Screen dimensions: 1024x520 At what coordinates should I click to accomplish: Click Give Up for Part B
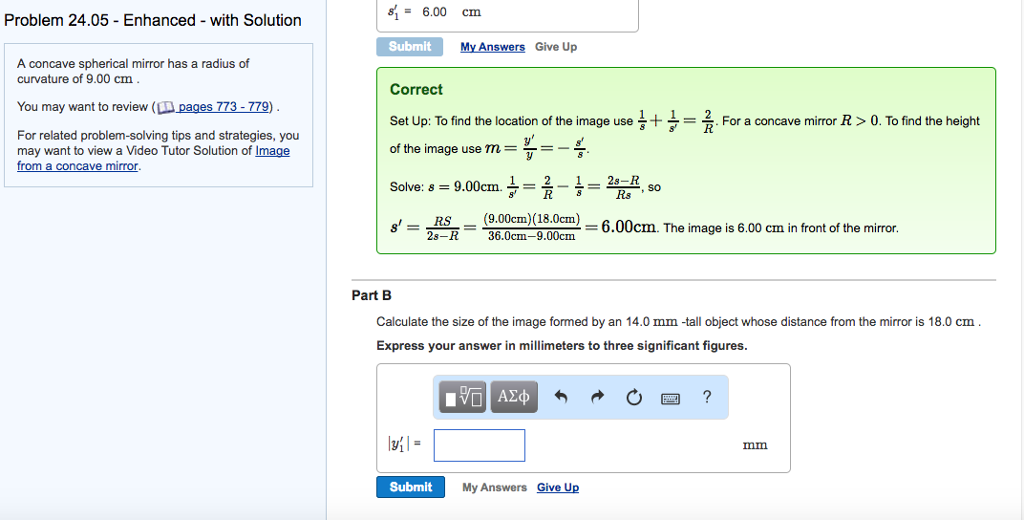click(558, 487)
